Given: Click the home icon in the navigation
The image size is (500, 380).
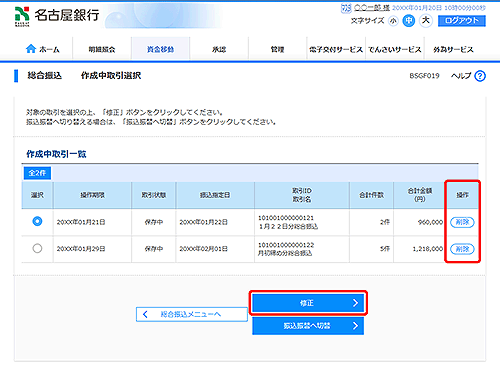Looking at the screenshot, I should [31, 49].
